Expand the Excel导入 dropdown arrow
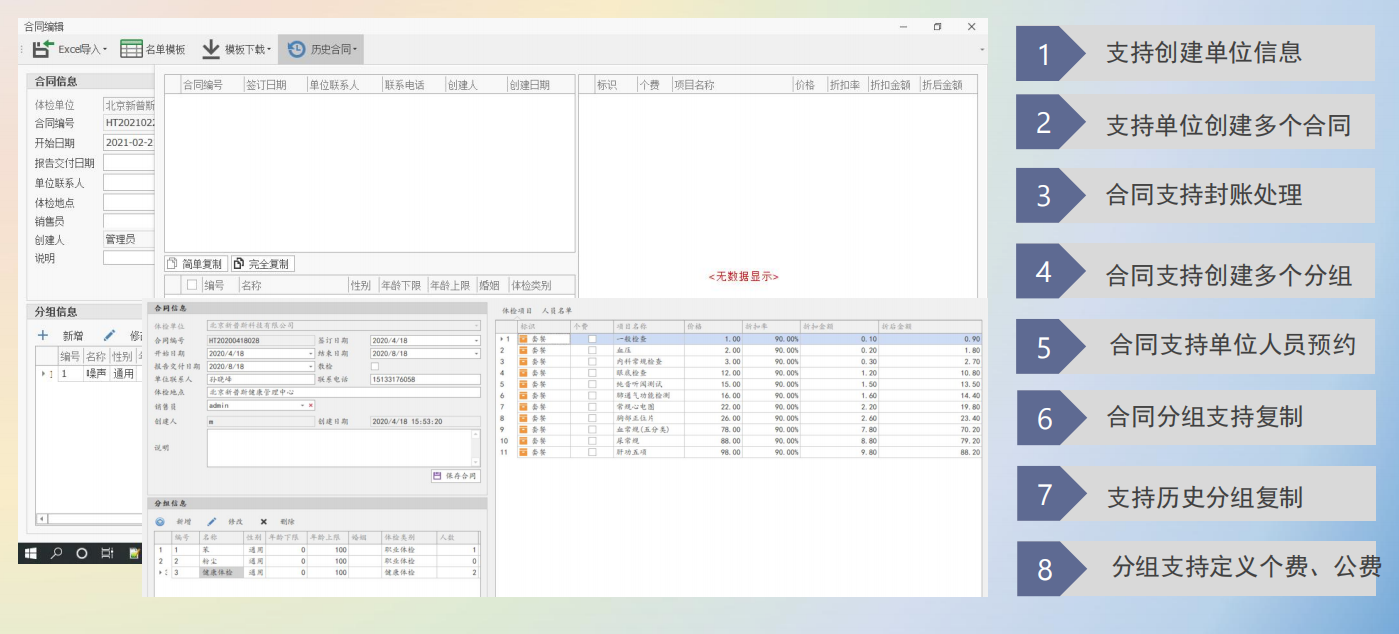Screen dimensions: 1399x634 click(x=105, y=50)
